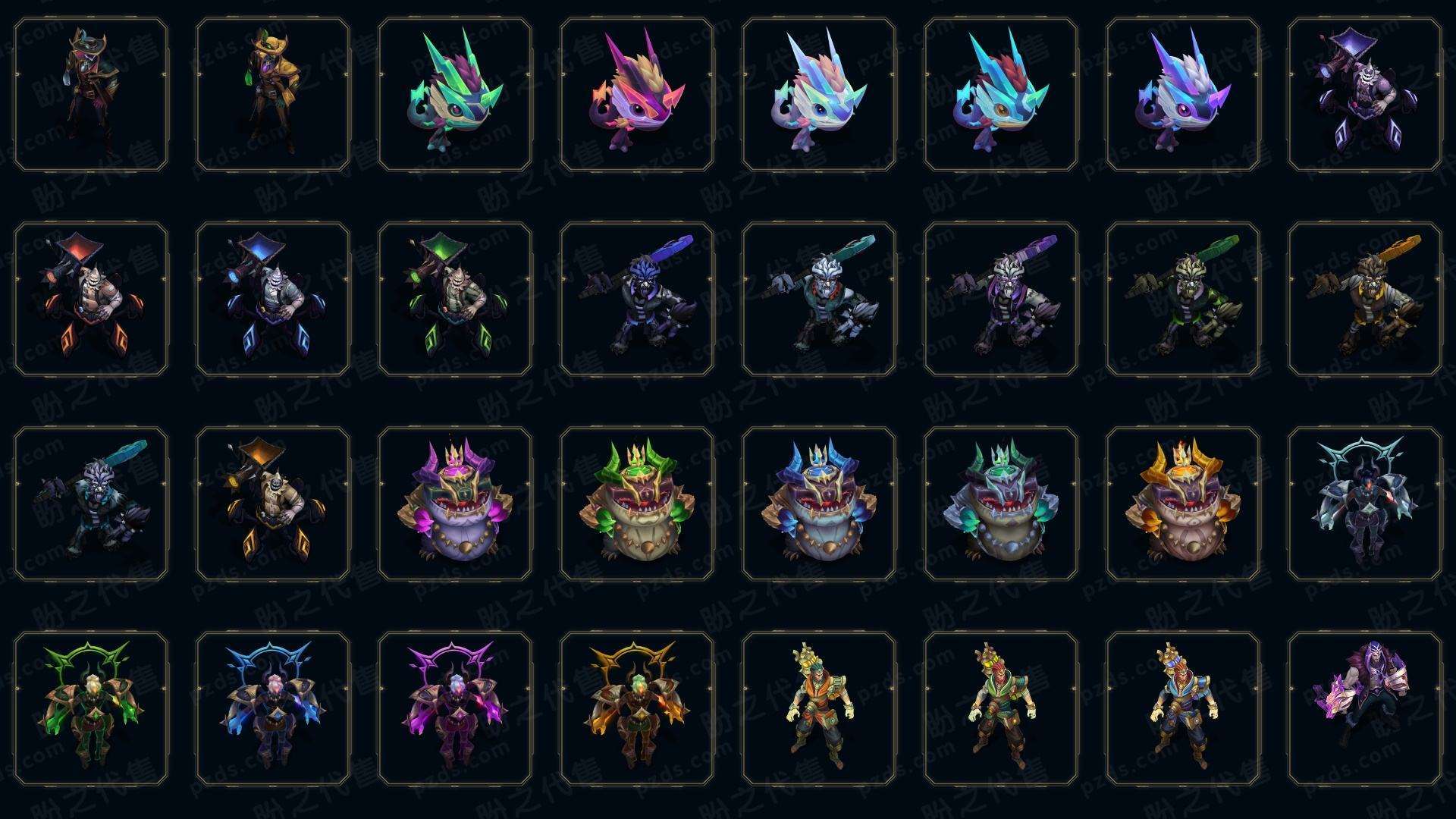This screenshot has height=819, width=1456.
Task: Choose the teal-wrench werewolf in second row
Action: [819, 299]
